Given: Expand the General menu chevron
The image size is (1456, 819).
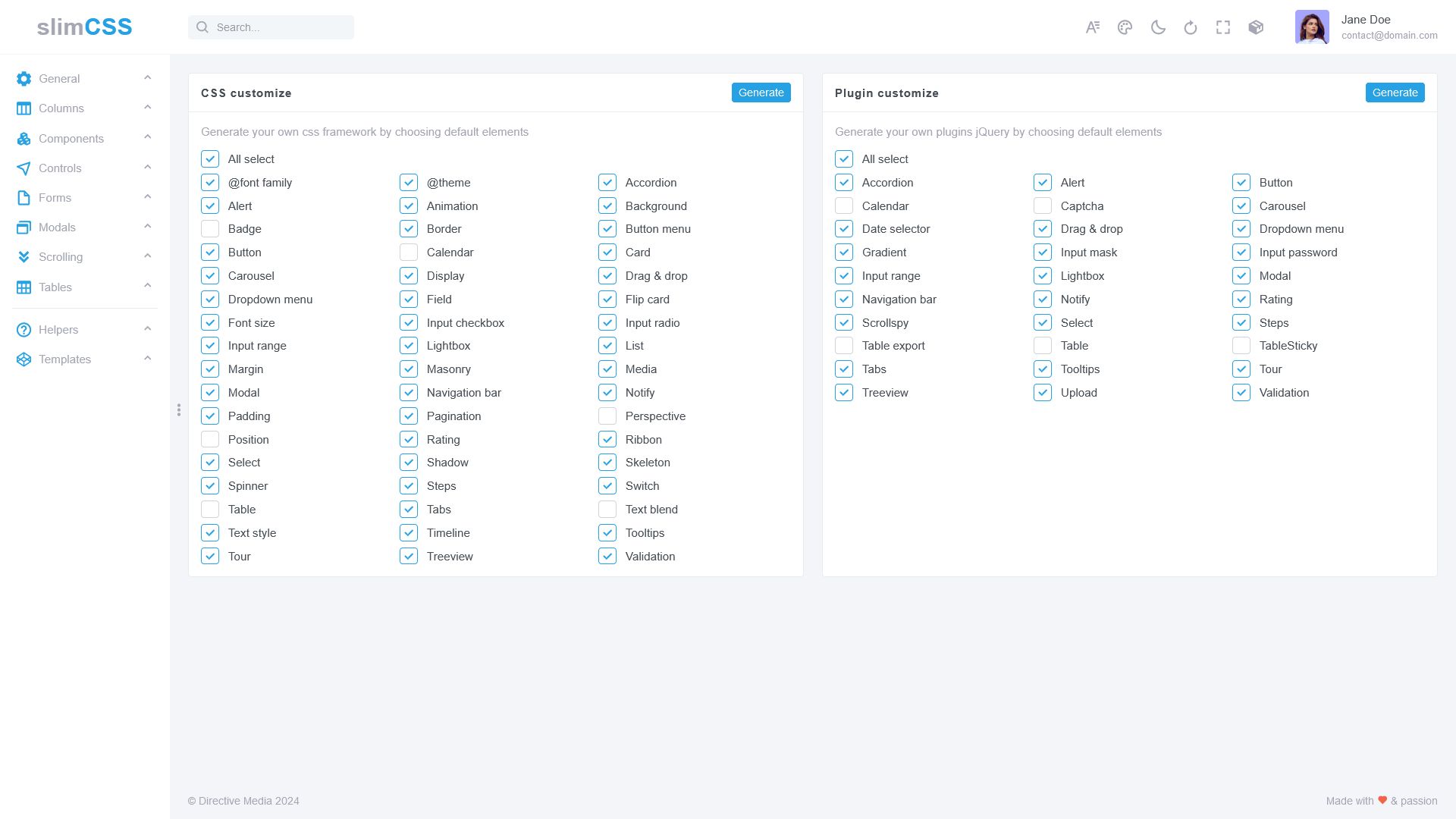Looking at the screenshot, I should click(x=148, y=77).
